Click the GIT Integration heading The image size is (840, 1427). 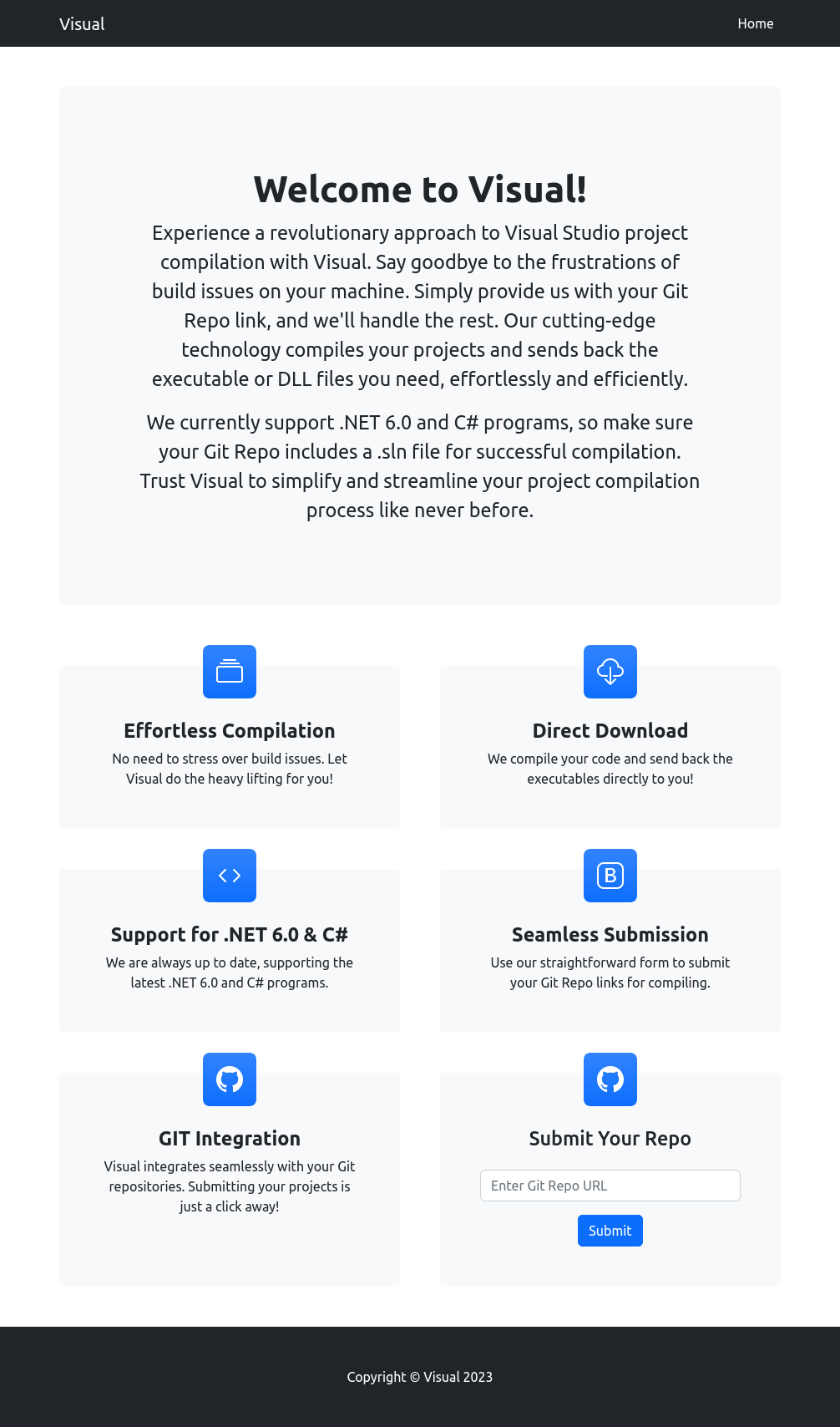[x=230, y=1139]
